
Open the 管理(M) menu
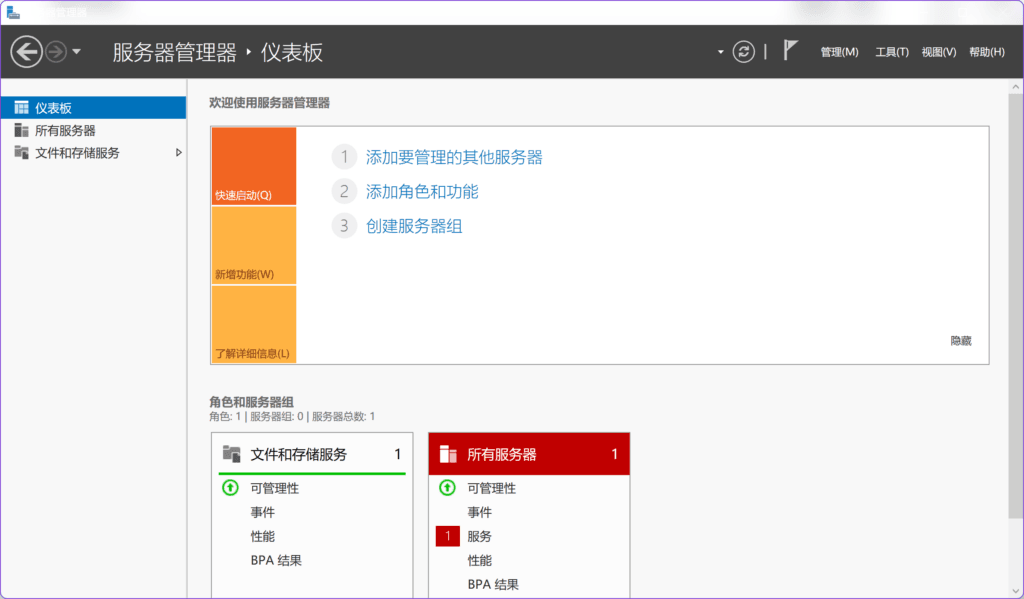839,52
